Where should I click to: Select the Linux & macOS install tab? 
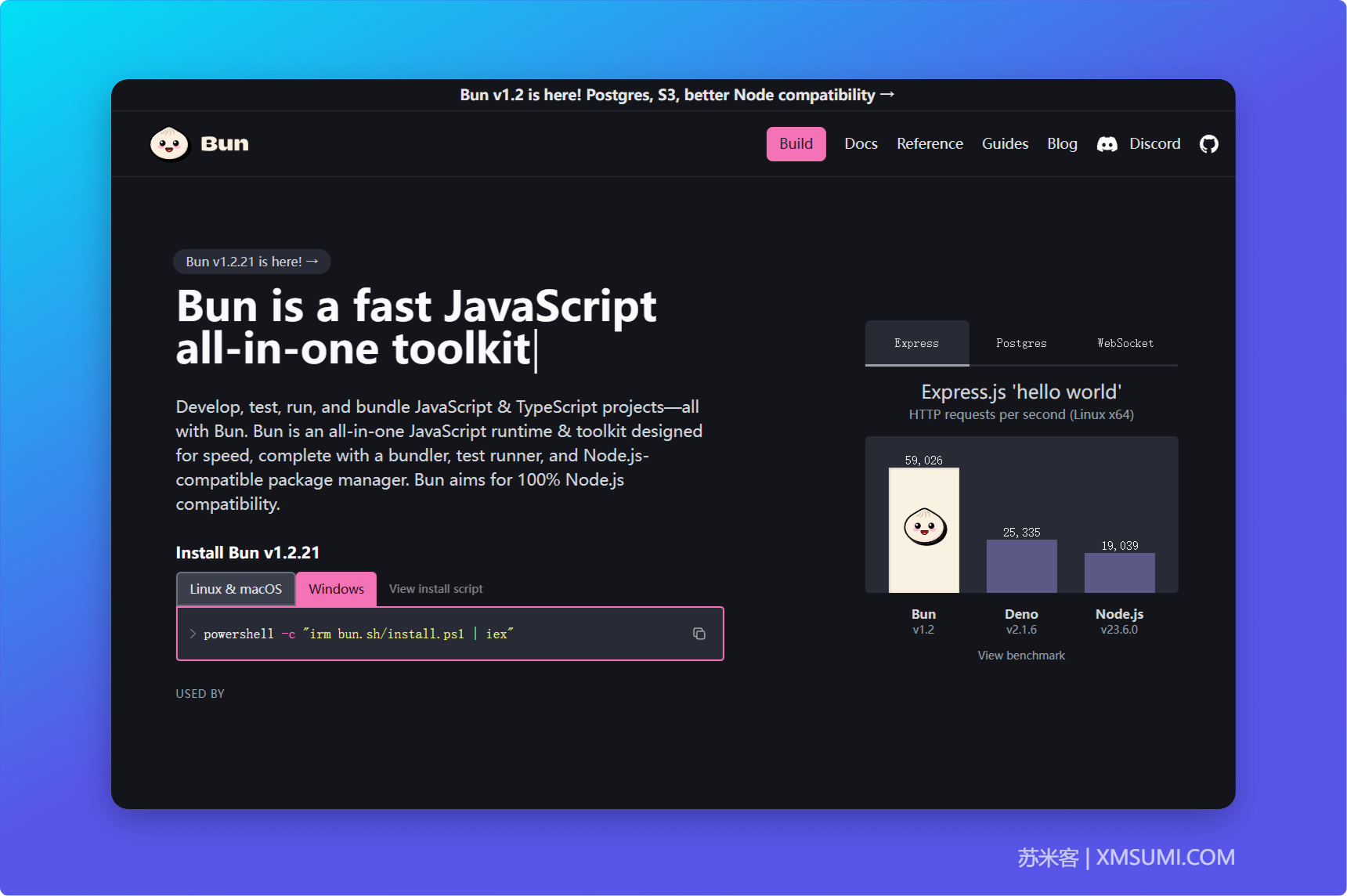(236, 589)
